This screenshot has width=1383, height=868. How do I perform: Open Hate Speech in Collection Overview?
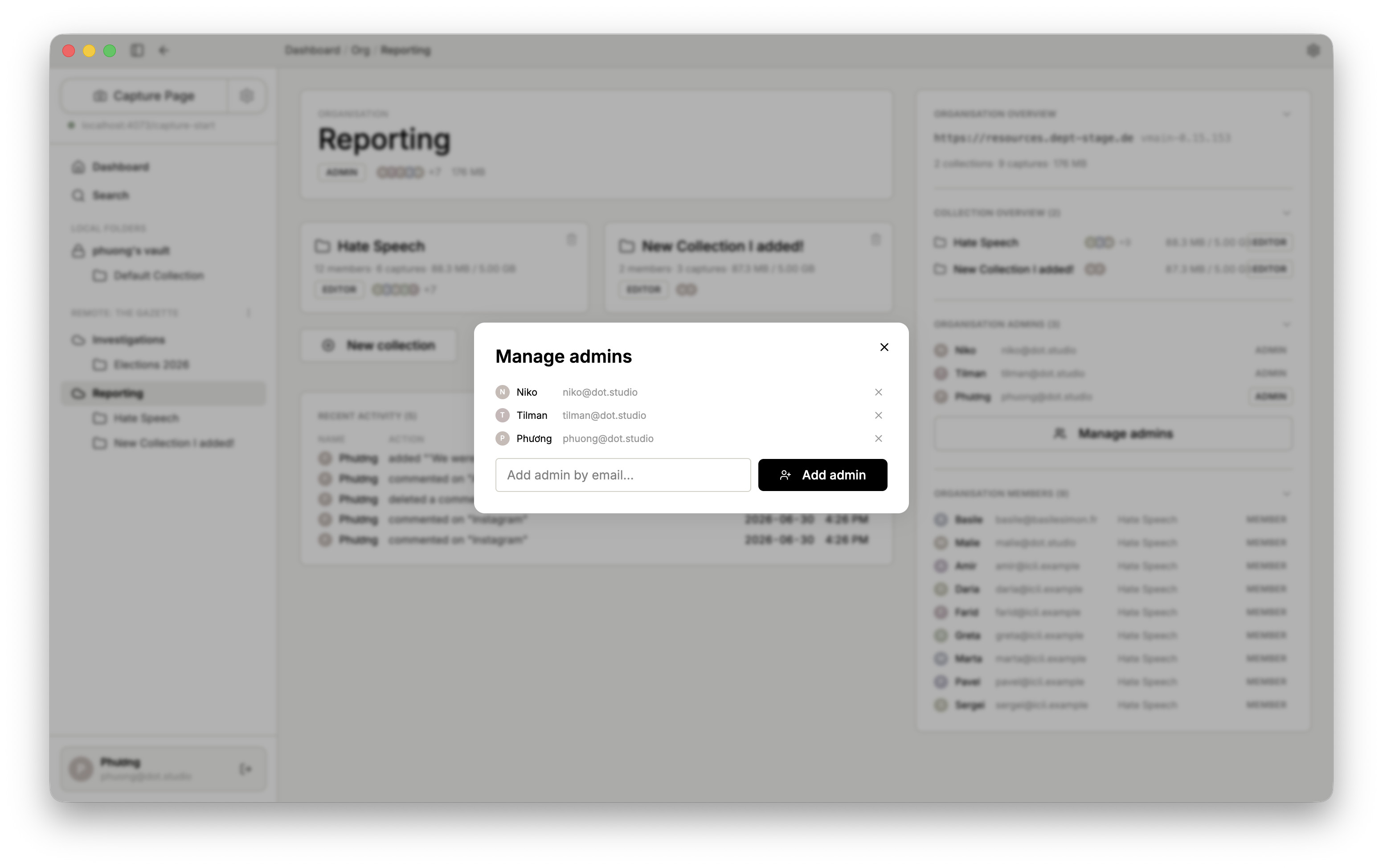pos(1113,242)
